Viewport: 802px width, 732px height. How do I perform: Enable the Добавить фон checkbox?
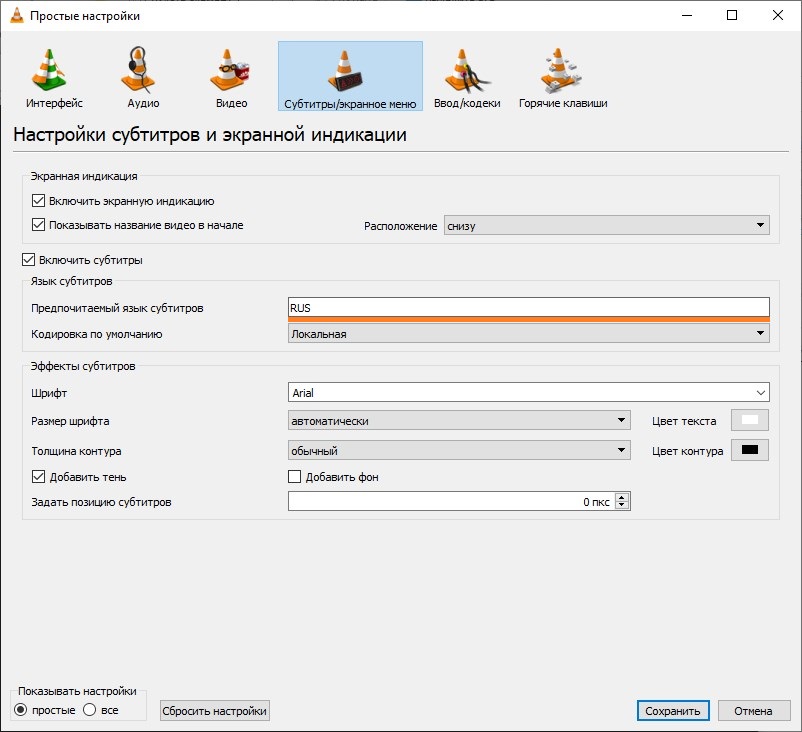(295, 477)
